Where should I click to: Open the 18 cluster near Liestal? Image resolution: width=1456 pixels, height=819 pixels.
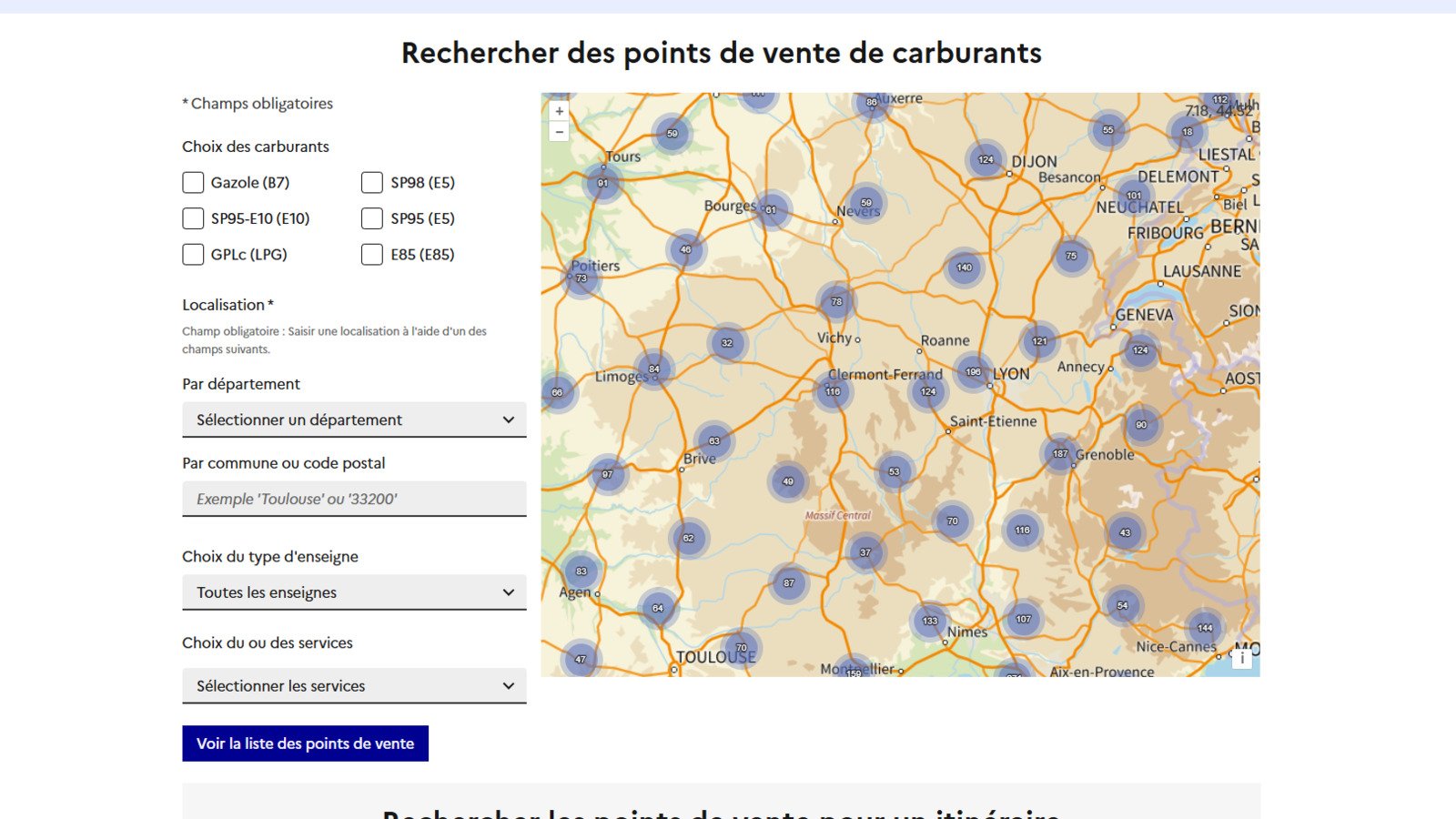click(x=1187, y=132)
